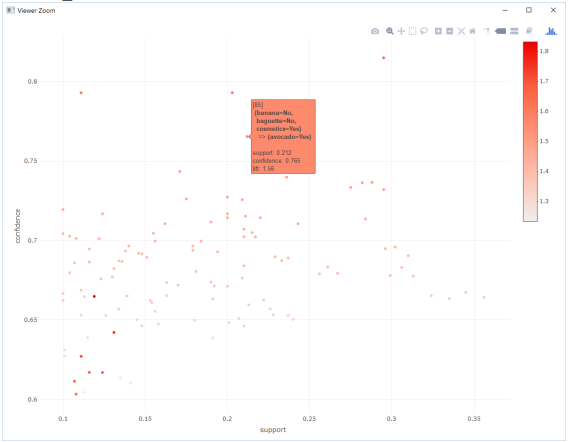Viewport: 568px width, 442px height.
Task: Reset axes with the home icon
Action: coord(472,31)
